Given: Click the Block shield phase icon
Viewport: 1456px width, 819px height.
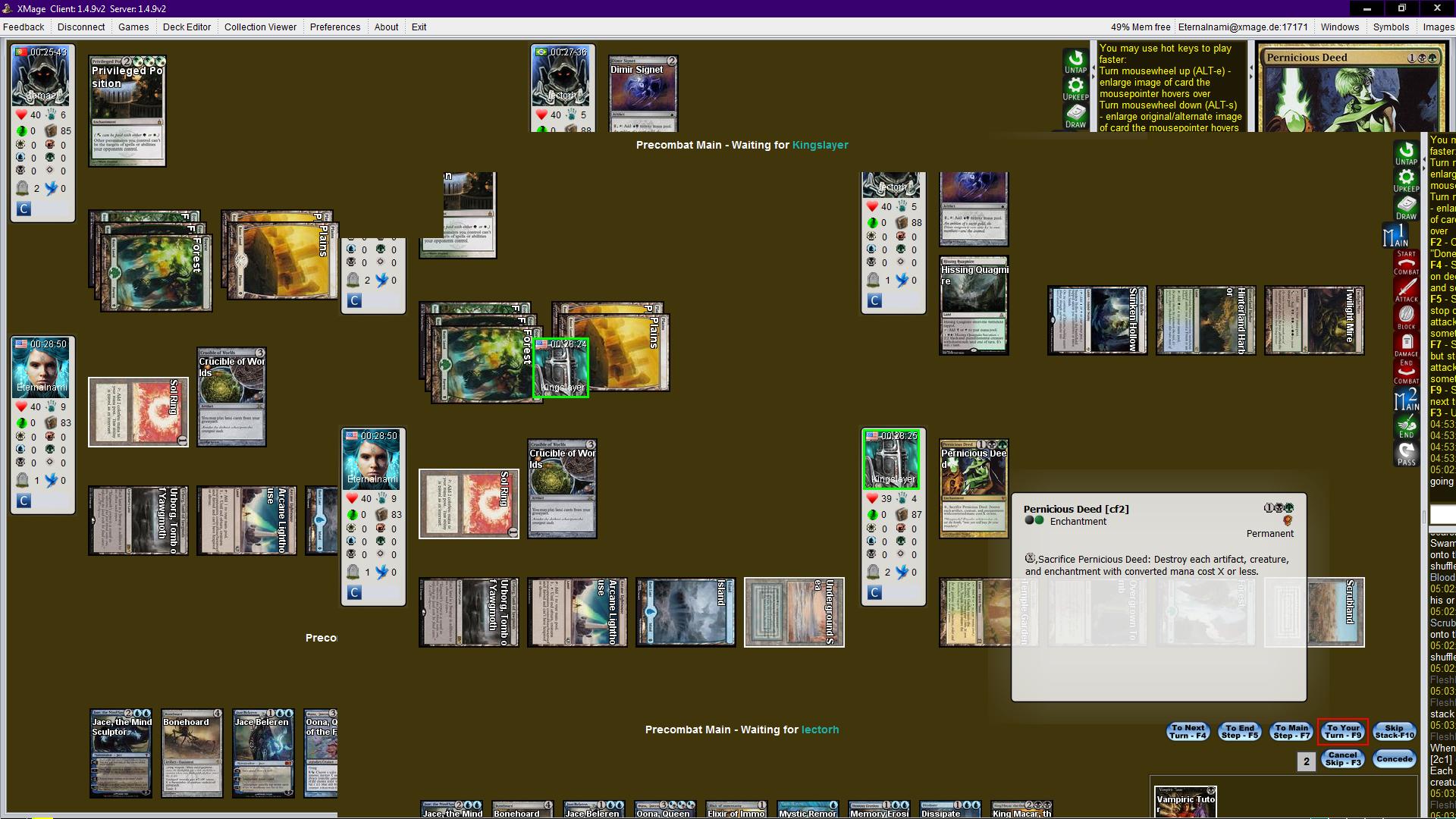Looking at the screenshot, I should [x=1406, y=318].
